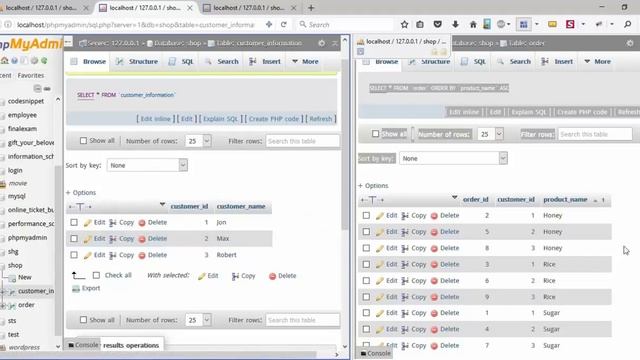This screenshot has width=640, height=360.
Task: Click the Refresh link in customer panel
Action: (320, 119)
